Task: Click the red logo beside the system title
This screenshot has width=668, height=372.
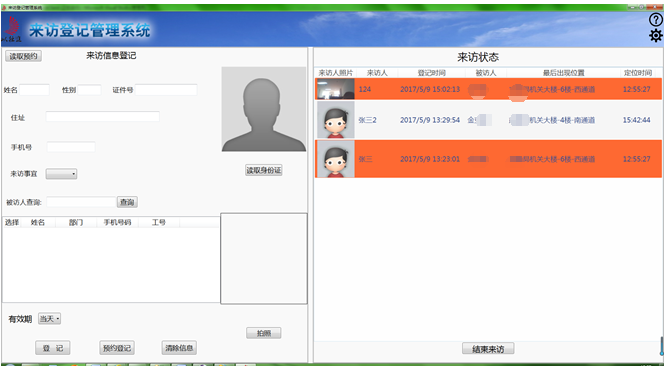Action: tap(12, 29)
